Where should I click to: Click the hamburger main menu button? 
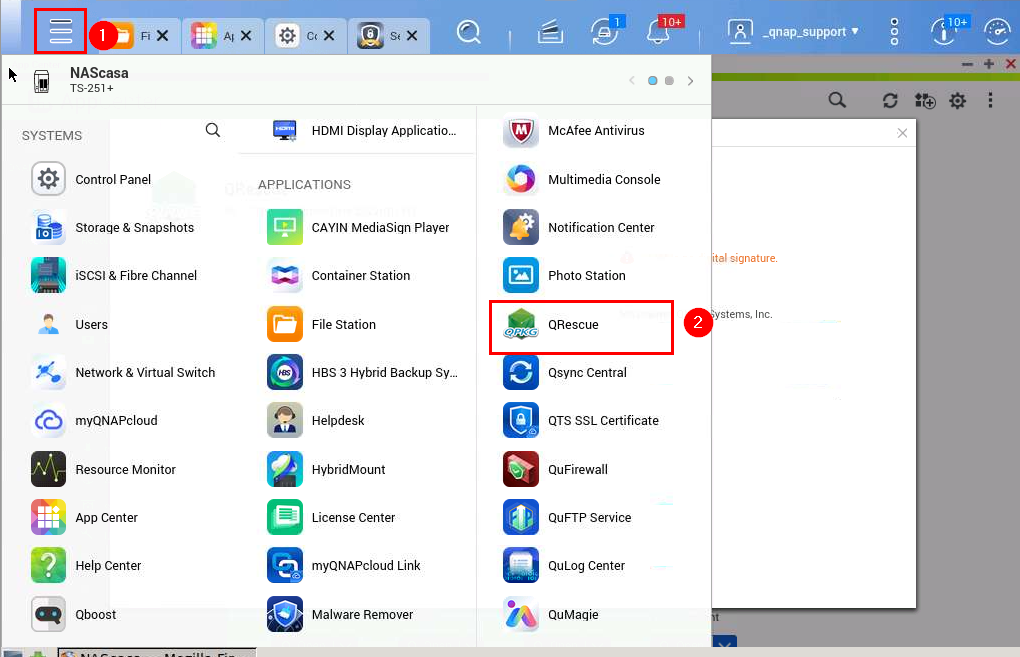click(60, 31)
